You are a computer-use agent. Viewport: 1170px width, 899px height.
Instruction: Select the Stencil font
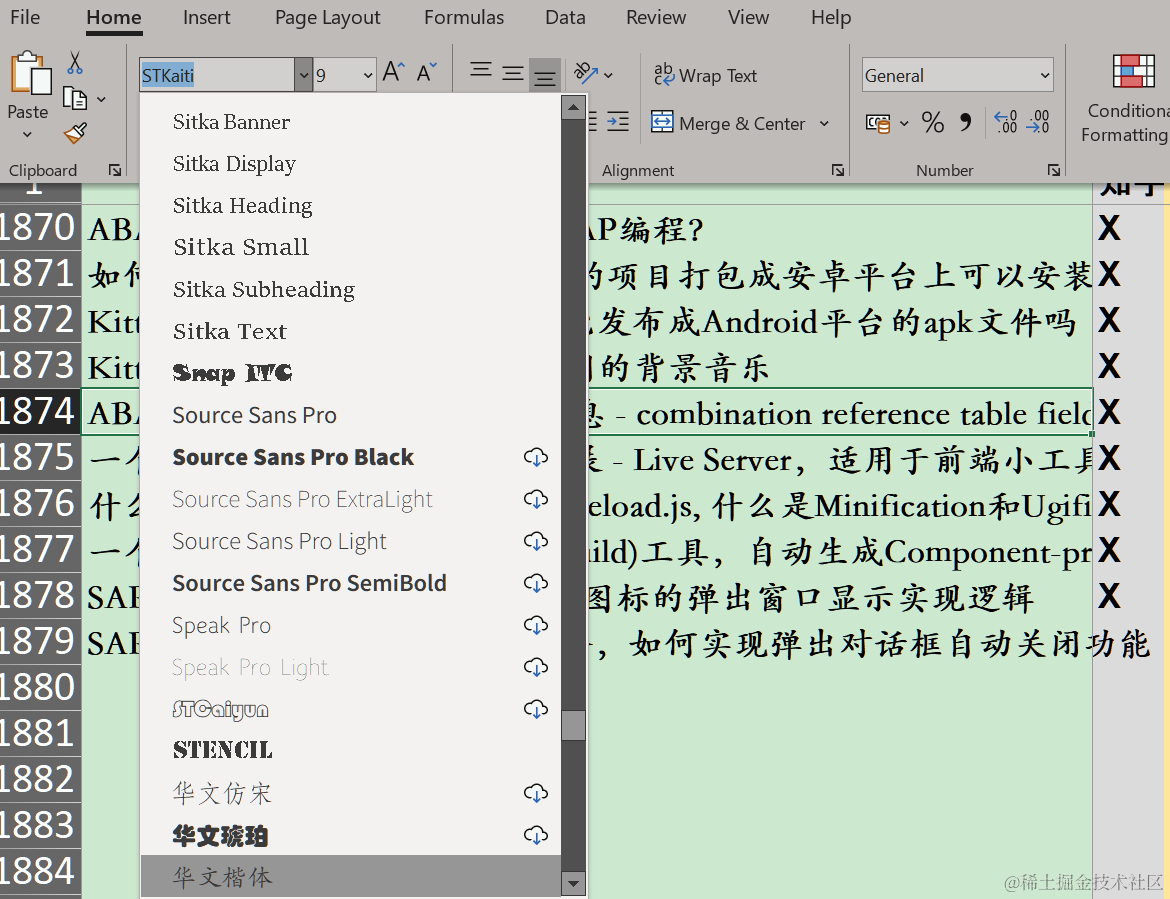coord(351,750)
